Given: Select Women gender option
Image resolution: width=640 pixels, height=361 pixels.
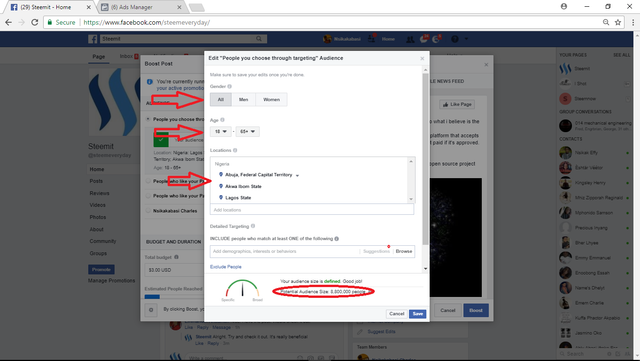Looking at the screenshot, I should click(x=271, y=99).
